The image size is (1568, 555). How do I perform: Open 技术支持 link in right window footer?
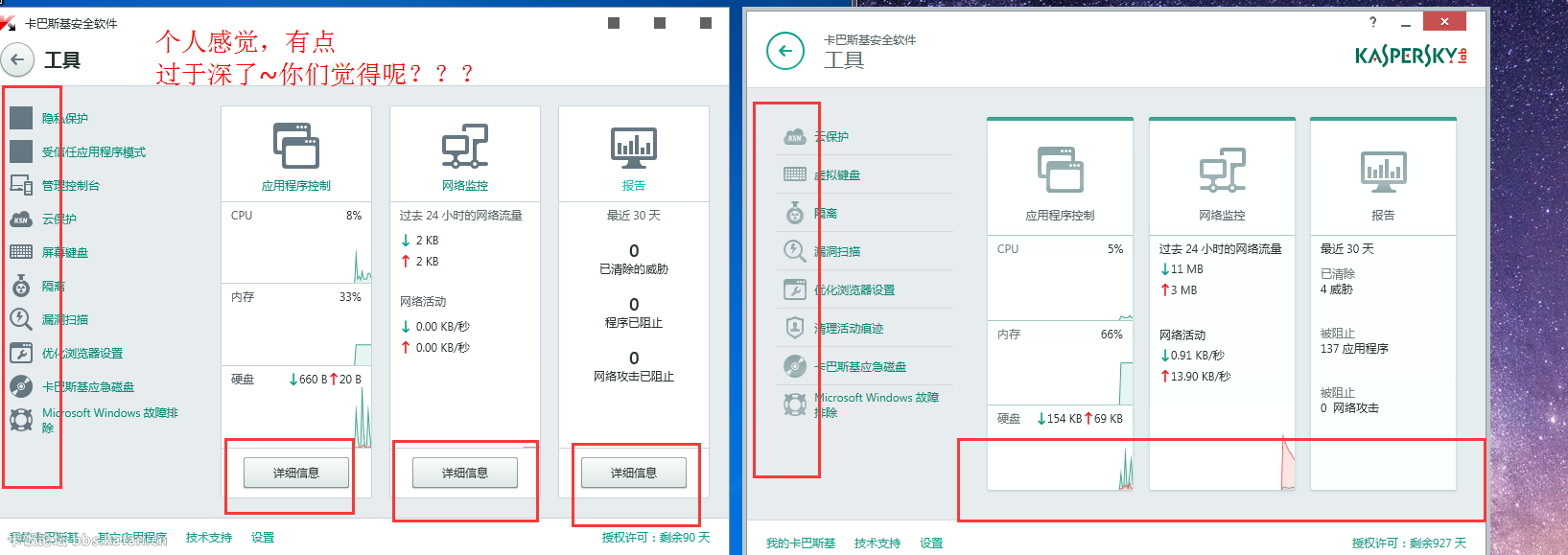[878, 543]
